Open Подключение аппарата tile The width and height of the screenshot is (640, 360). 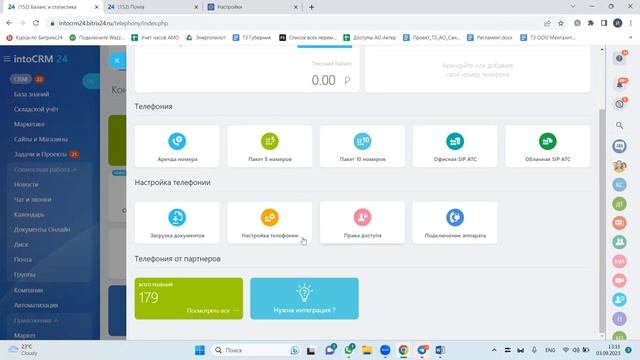pyautogui.click(x=455, y=222)
